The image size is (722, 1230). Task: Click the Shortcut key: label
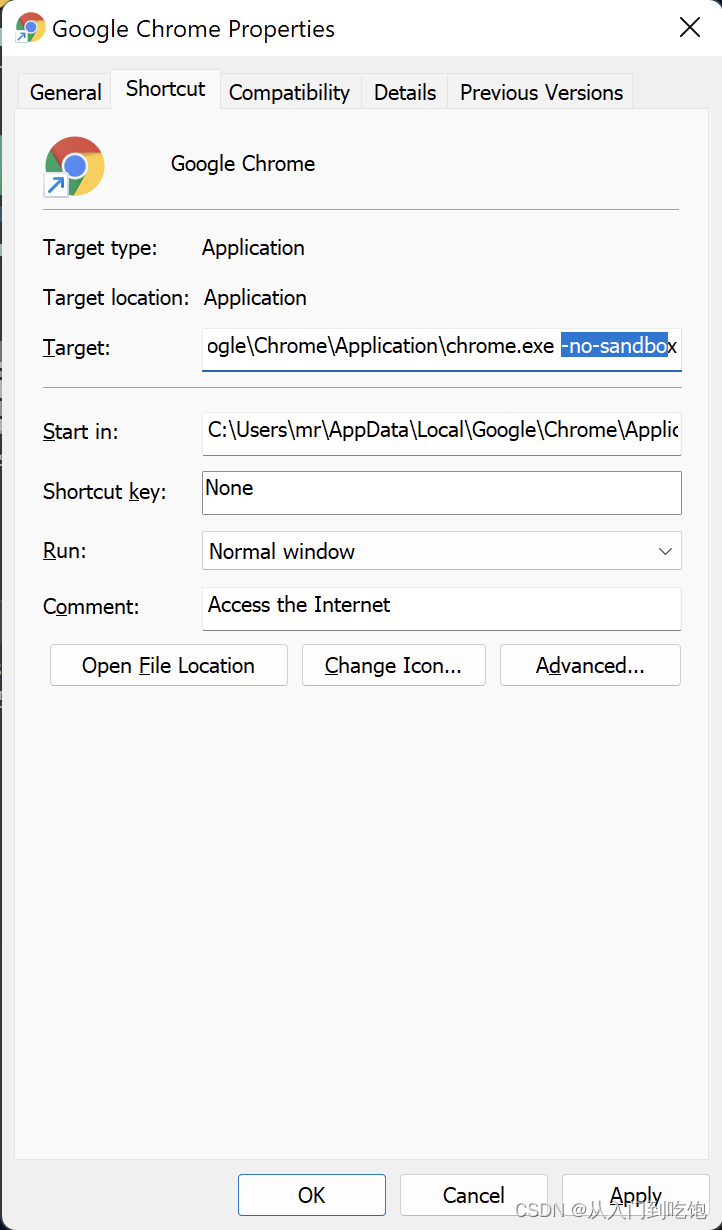click(x=105, y=492)
